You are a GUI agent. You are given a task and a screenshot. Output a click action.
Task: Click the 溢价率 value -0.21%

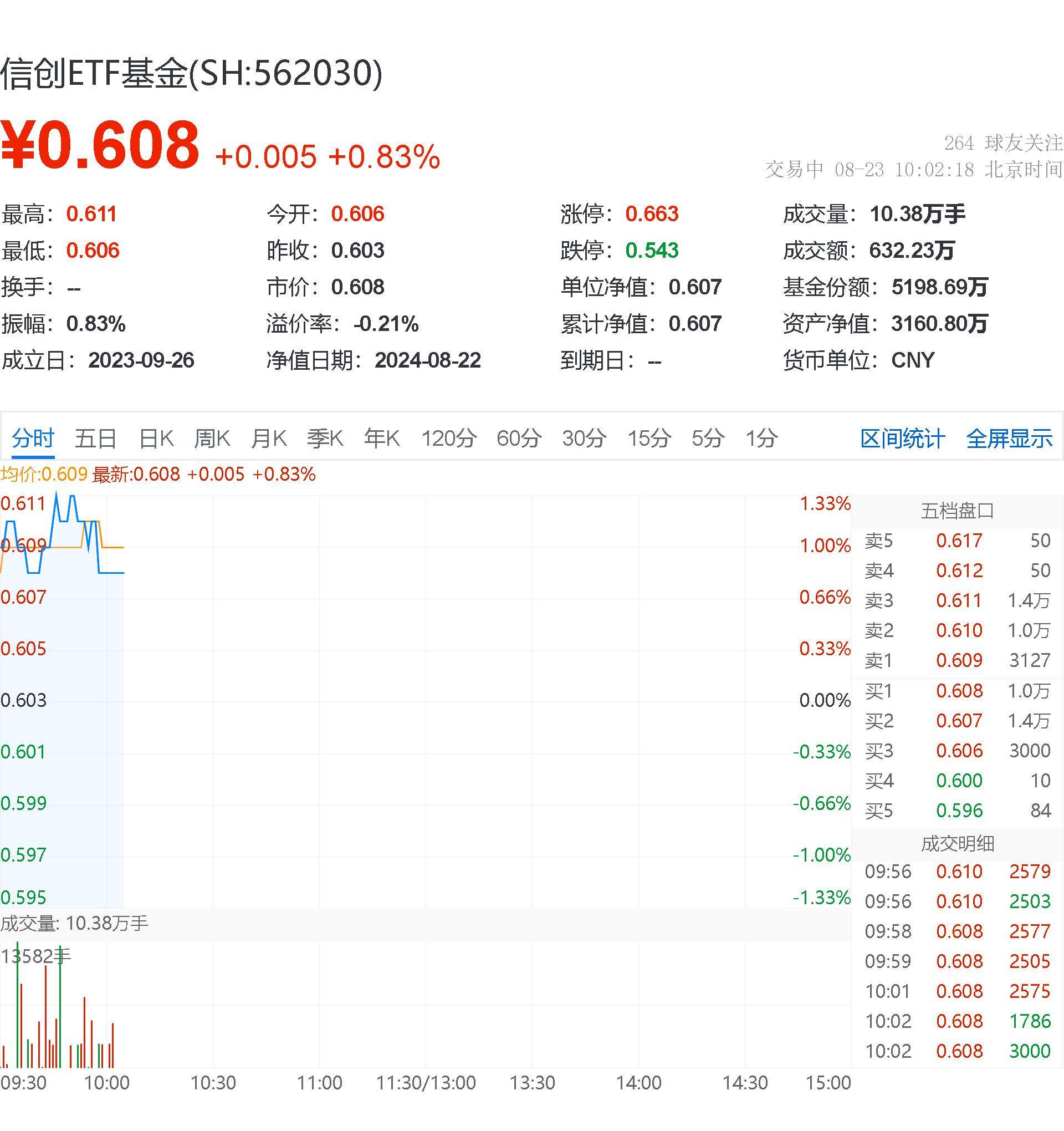pos(386,324)
